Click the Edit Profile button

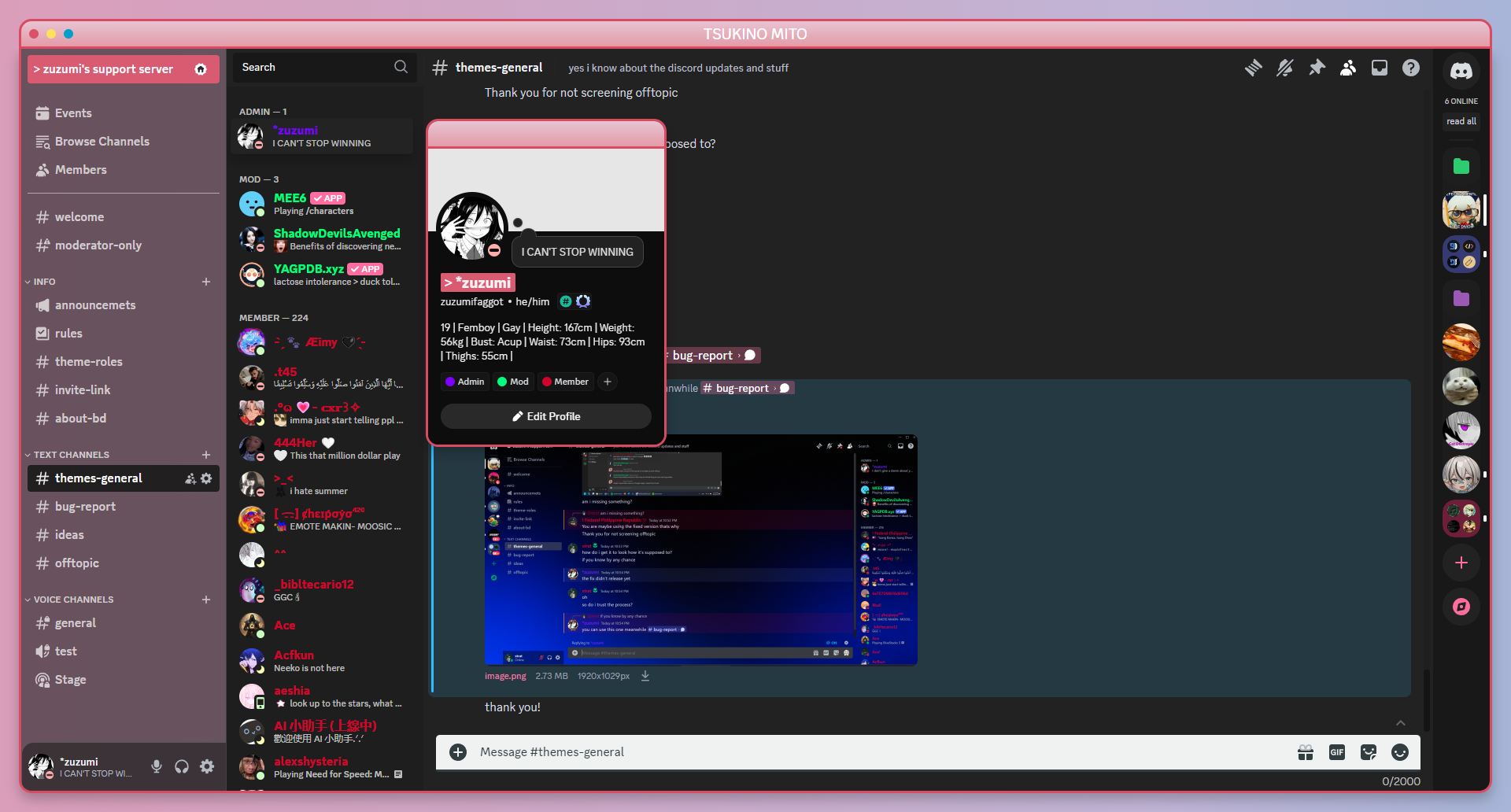(x=545, y=416)
